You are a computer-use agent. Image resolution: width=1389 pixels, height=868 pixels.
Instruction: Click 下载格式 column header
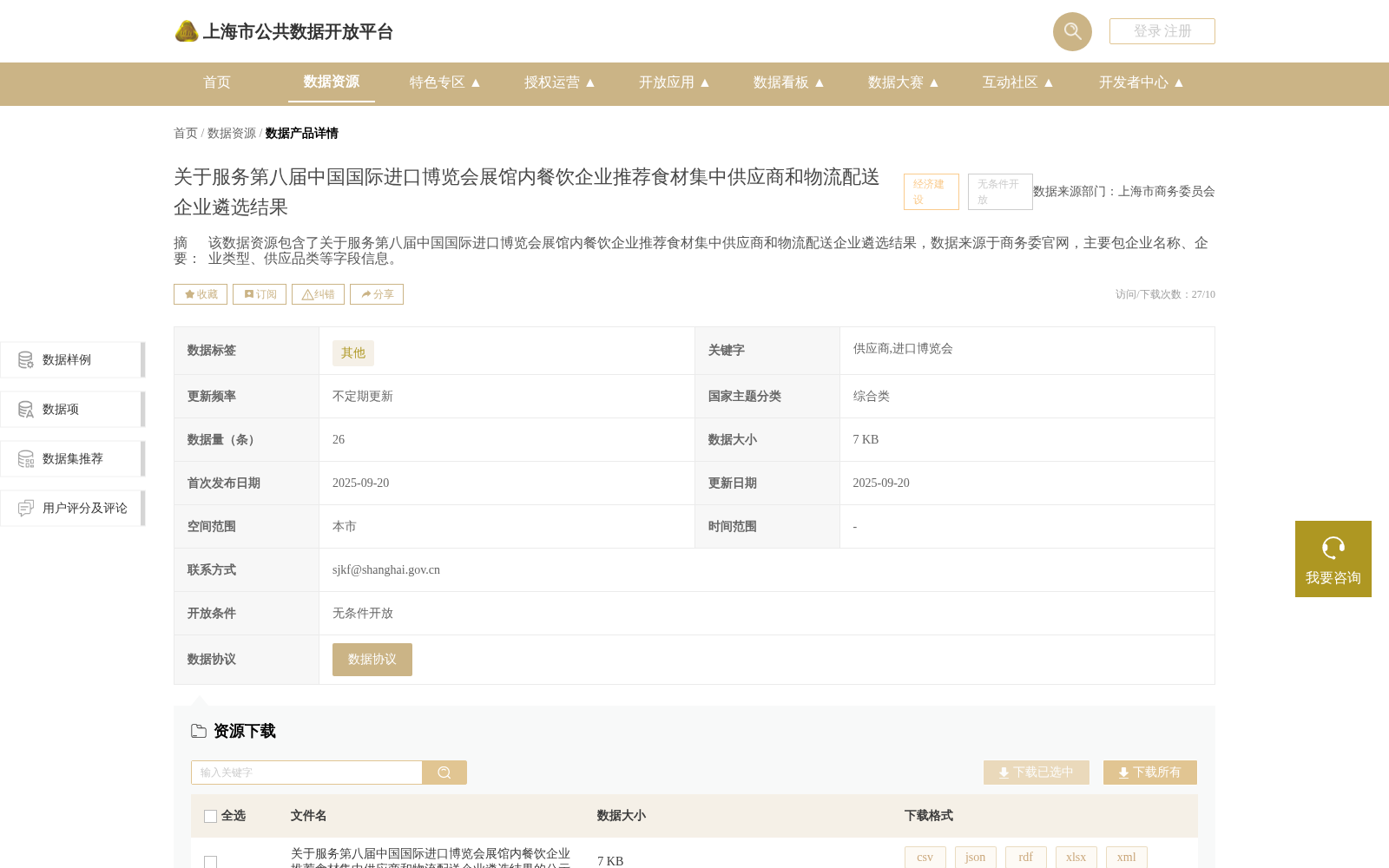click(x=929, y=816)
